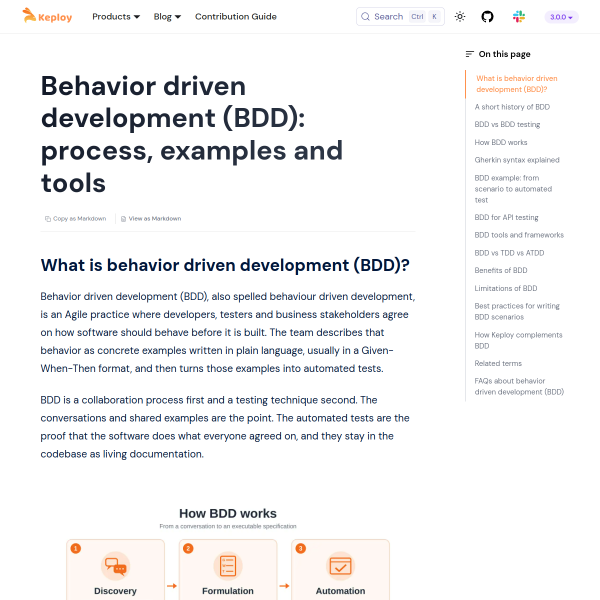600x600 pixels.
Task: Jump to BDD example: from scenario to automated test
Action: (x=513, y=189)
